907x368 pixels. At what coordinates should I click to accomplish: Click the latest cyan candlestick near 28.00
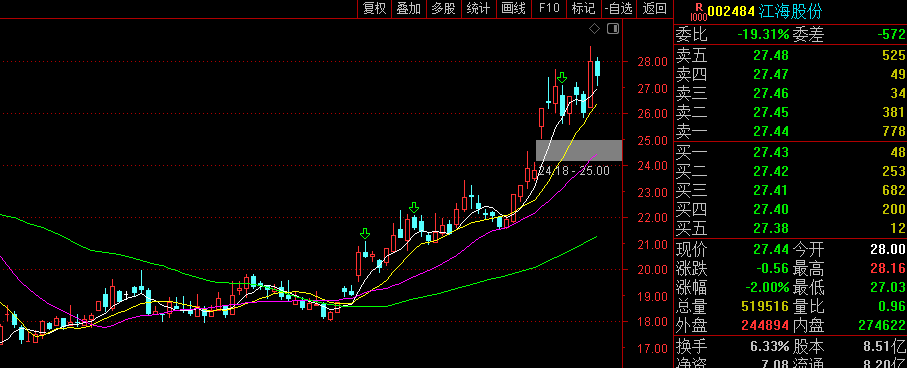click(x=598, y=68)
